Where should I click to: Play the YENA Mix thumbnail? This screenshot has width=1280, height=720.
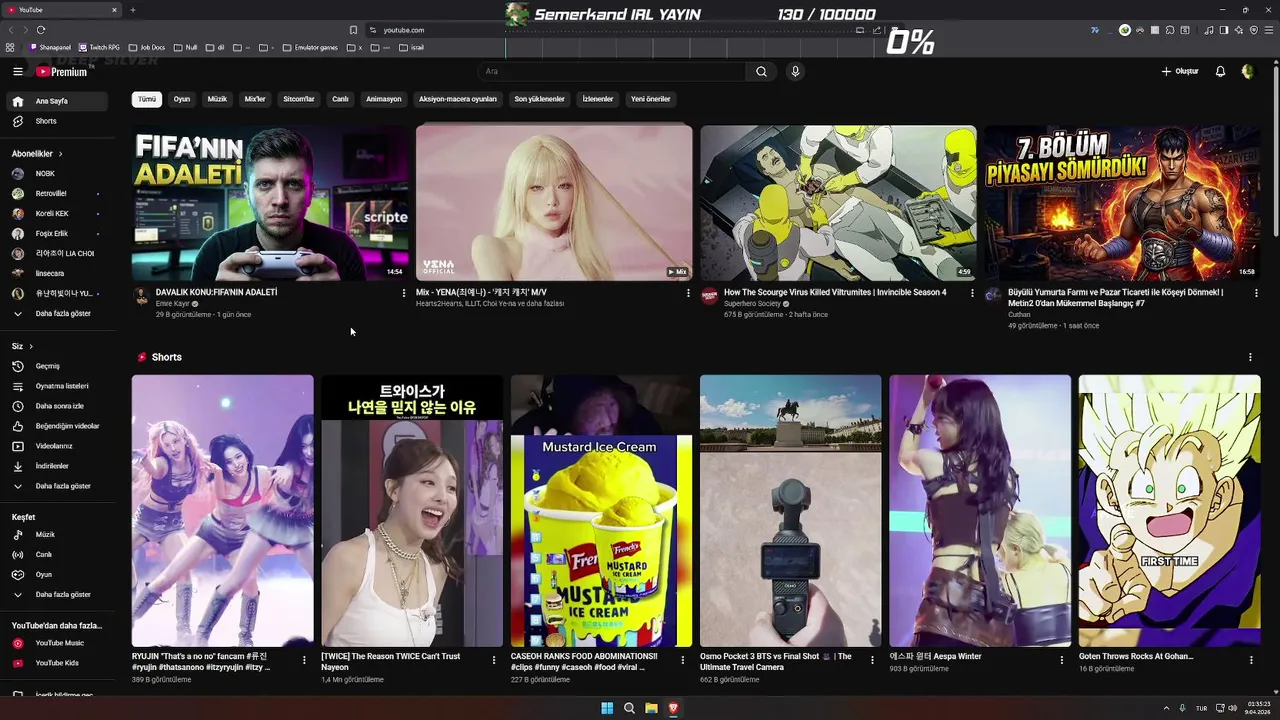pyautogui.click(x=554, y=203)
